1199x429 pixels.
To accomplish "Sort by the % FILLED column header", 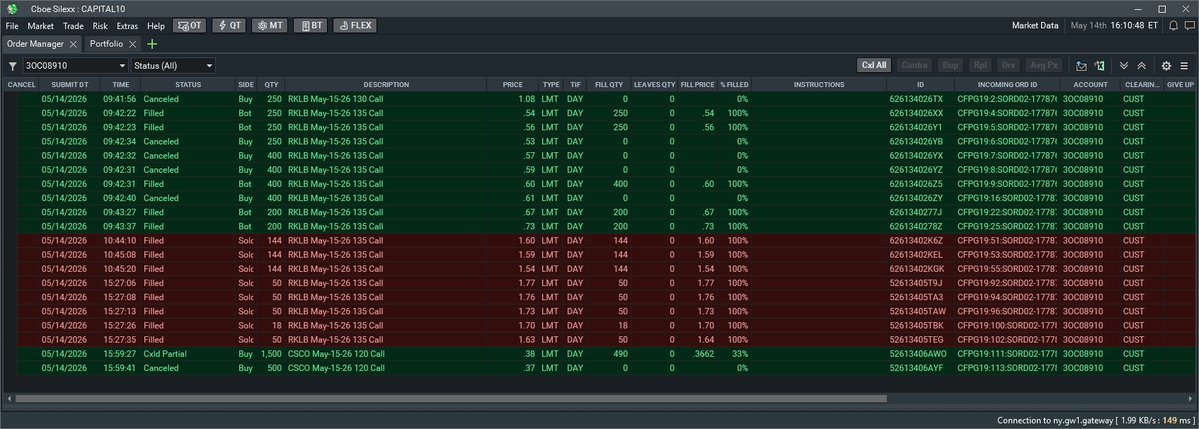I will [x=734, y=85].
